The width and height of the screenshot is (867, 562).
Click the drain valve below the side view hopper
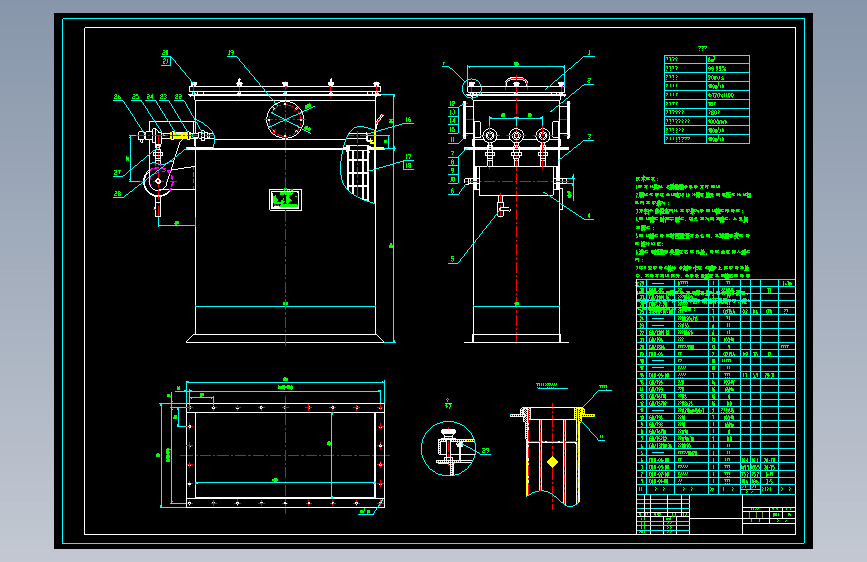click(x=502, y=206)
